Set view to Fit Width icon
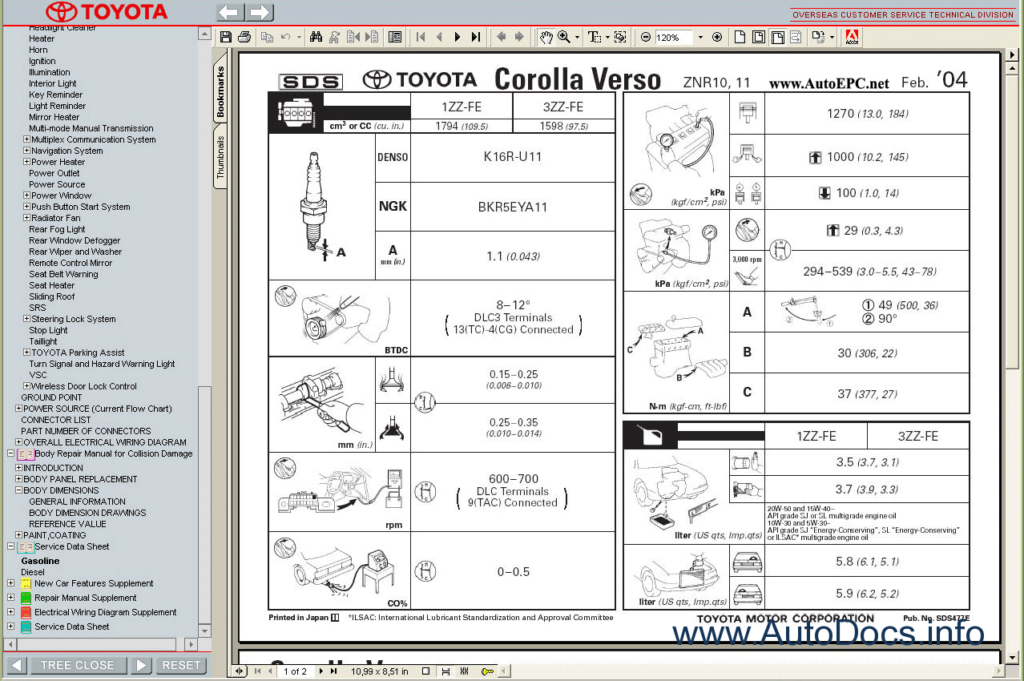Image resolution: width=1024 pixels, height=681 pixels. (777, 37)
